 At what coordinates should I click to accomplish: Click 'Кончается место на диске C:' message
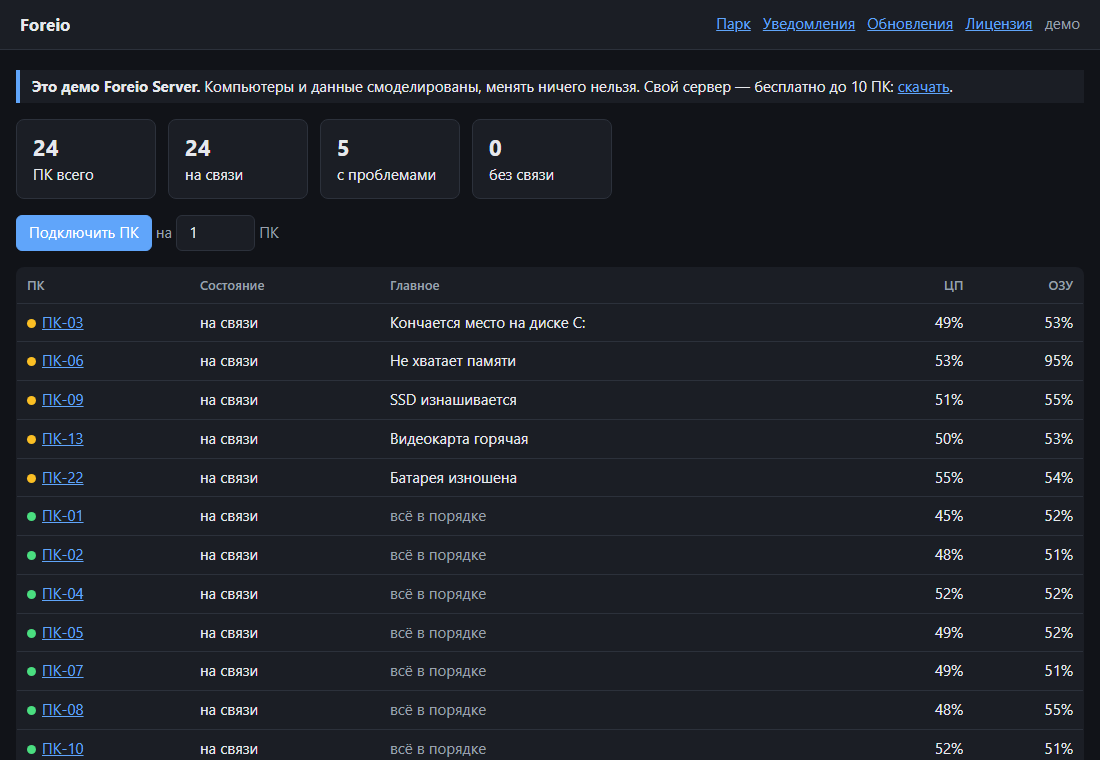(488, 323)
